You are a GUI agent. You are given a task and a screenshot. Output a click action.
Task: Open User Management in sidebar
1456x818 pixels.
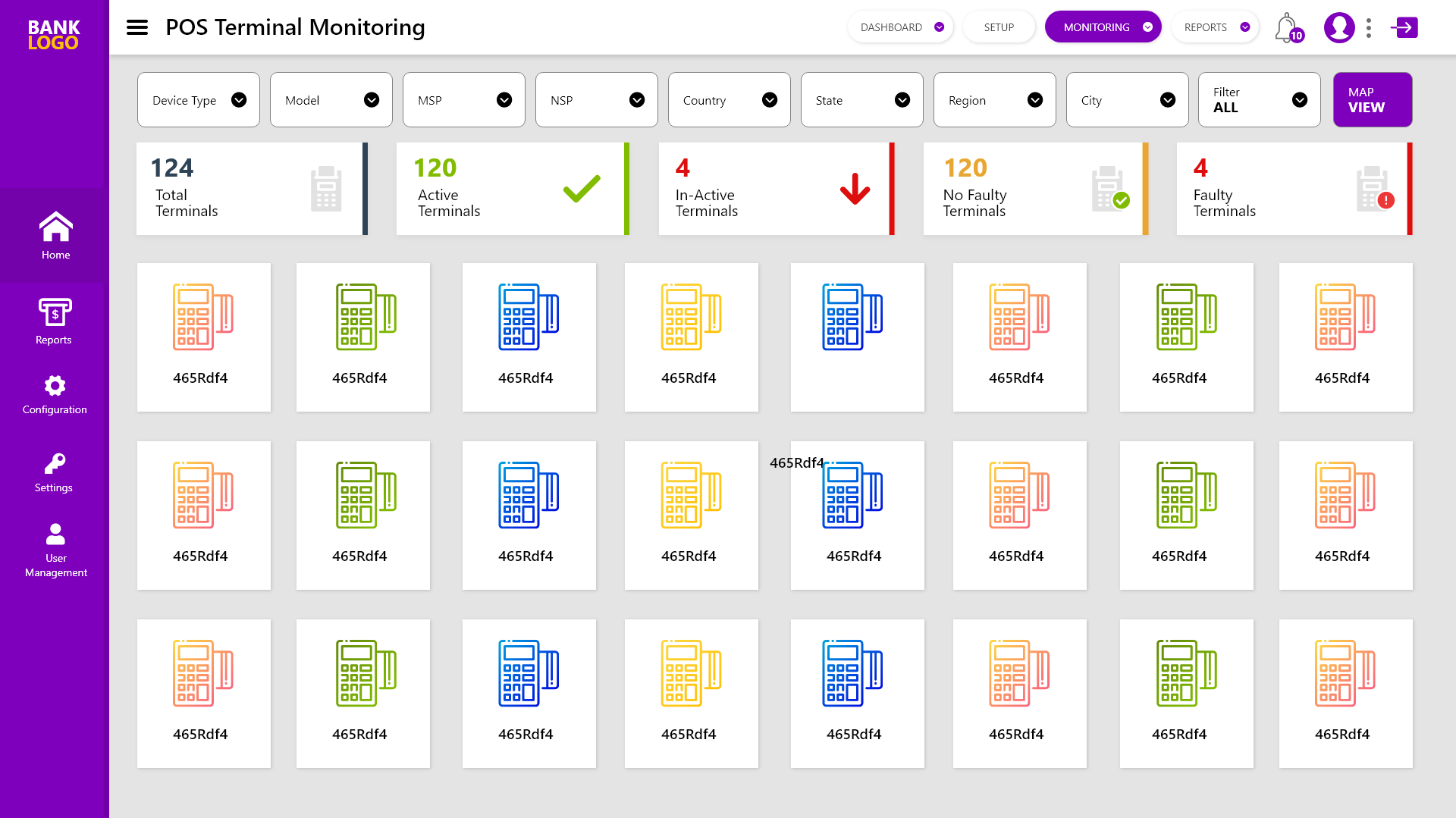tap(55, 551)
